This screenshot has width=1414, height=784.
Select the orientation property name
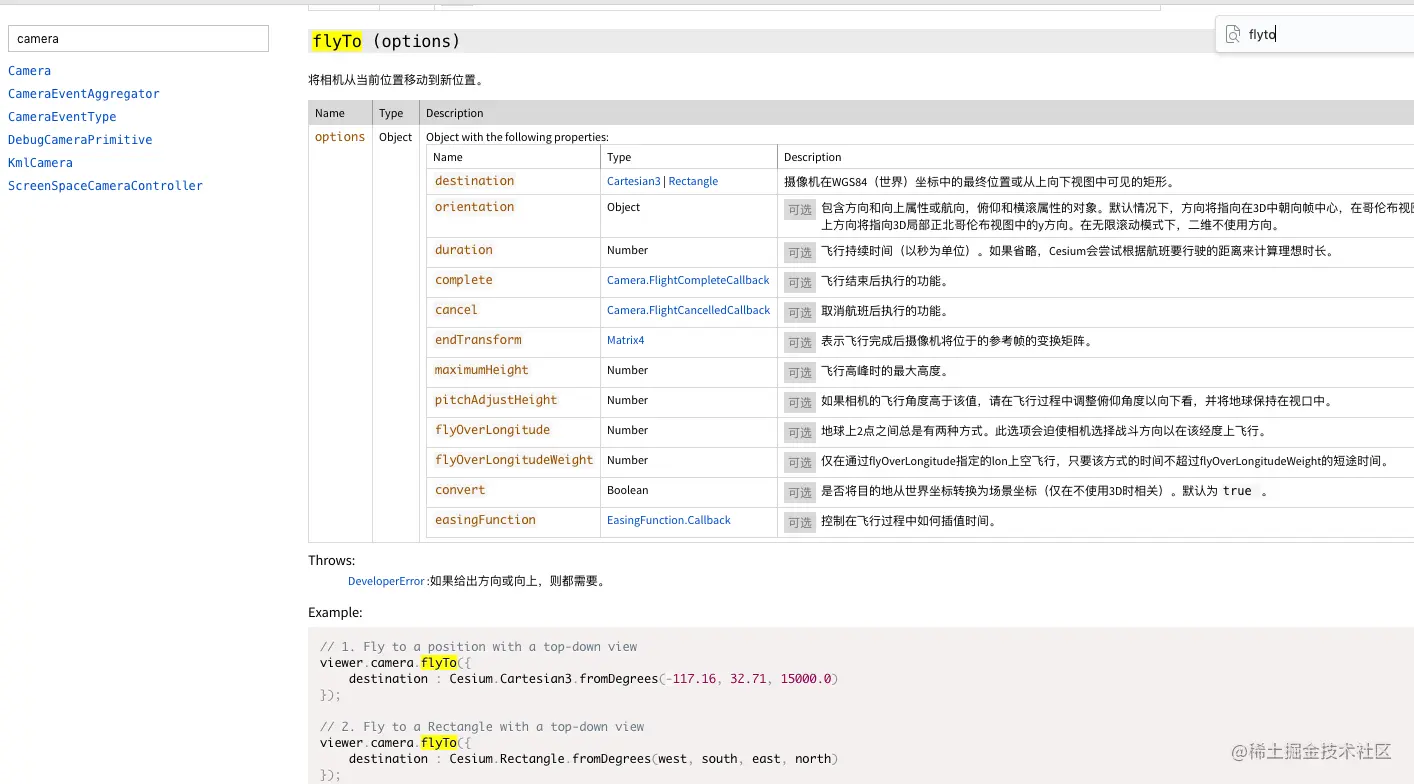[474, 207]
